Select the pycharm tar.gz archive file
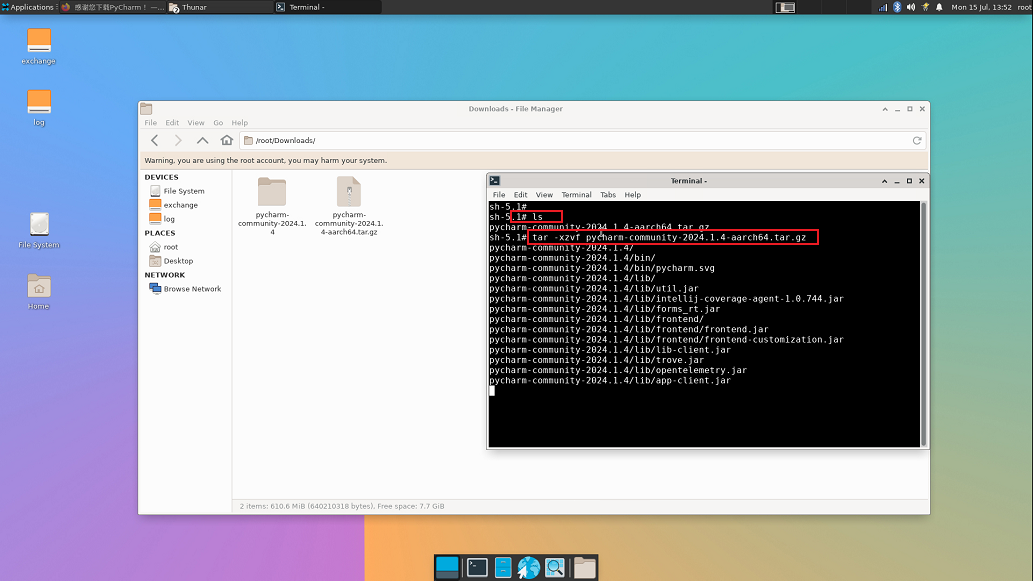This screenshot has height=581, width=1033. tap(348, 204)
